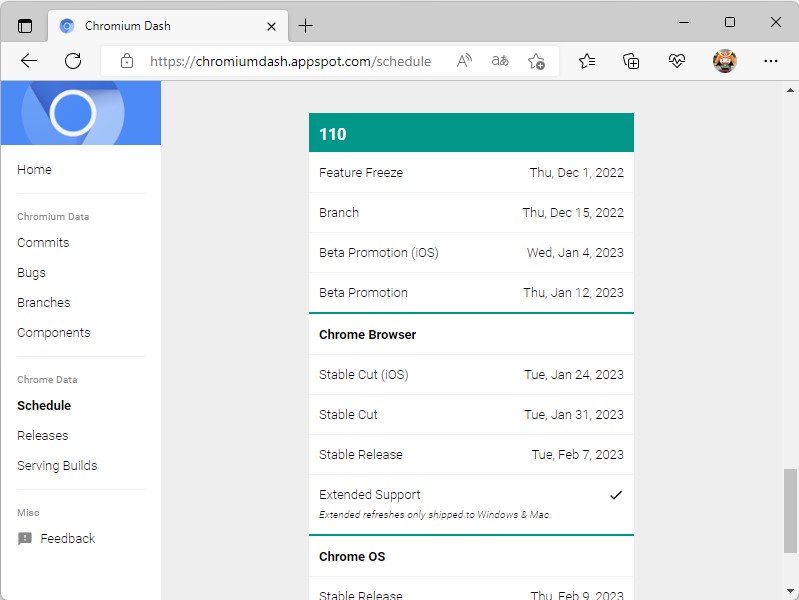Minimize the browser window

684,22
